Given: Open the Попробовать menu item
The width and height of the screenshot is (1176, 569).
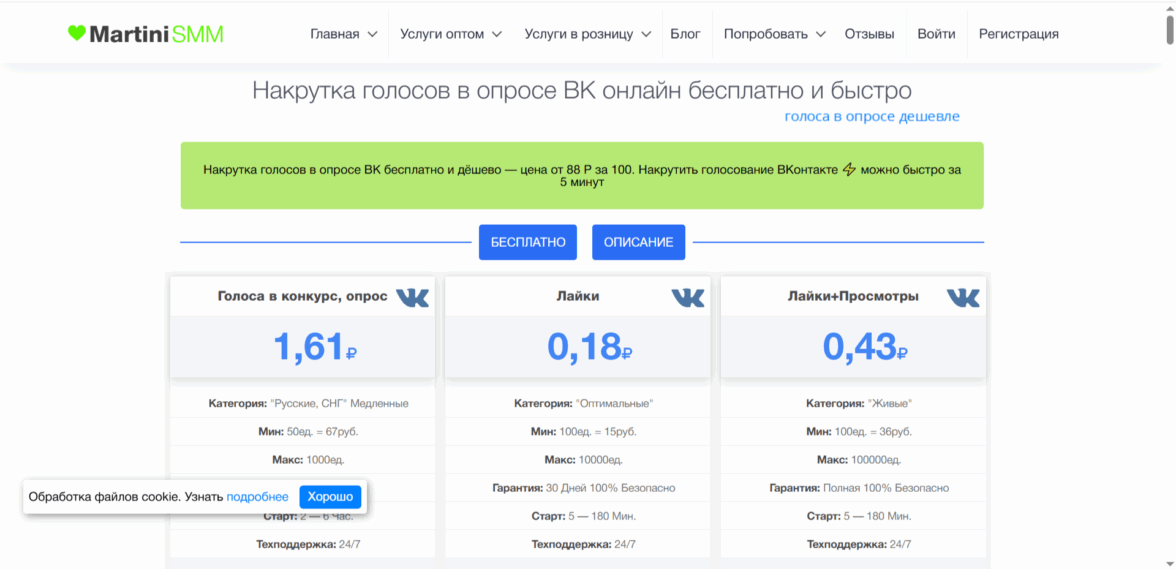Looking at the screenshot, I should click(x=766, y=34).
